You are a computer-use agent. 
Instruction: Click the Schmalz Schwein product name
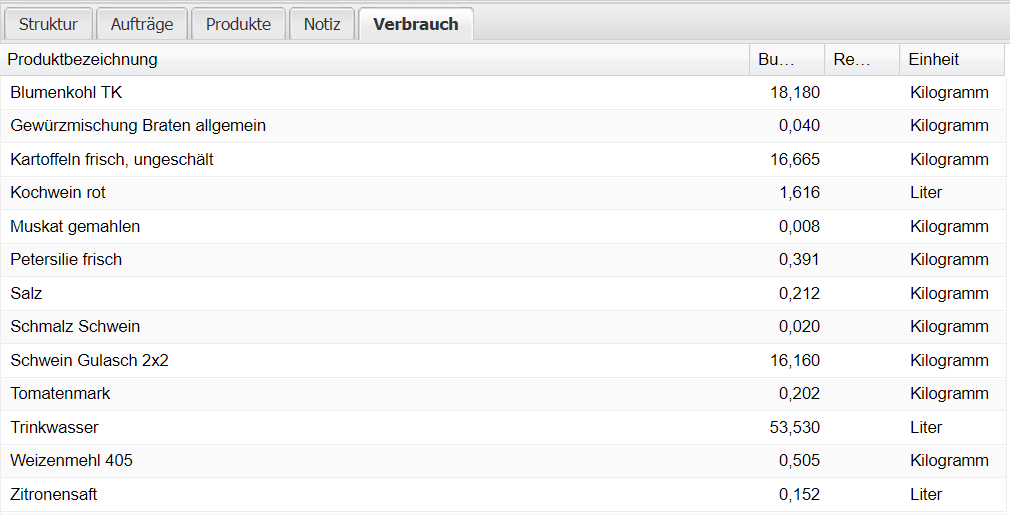pos(75,327)
